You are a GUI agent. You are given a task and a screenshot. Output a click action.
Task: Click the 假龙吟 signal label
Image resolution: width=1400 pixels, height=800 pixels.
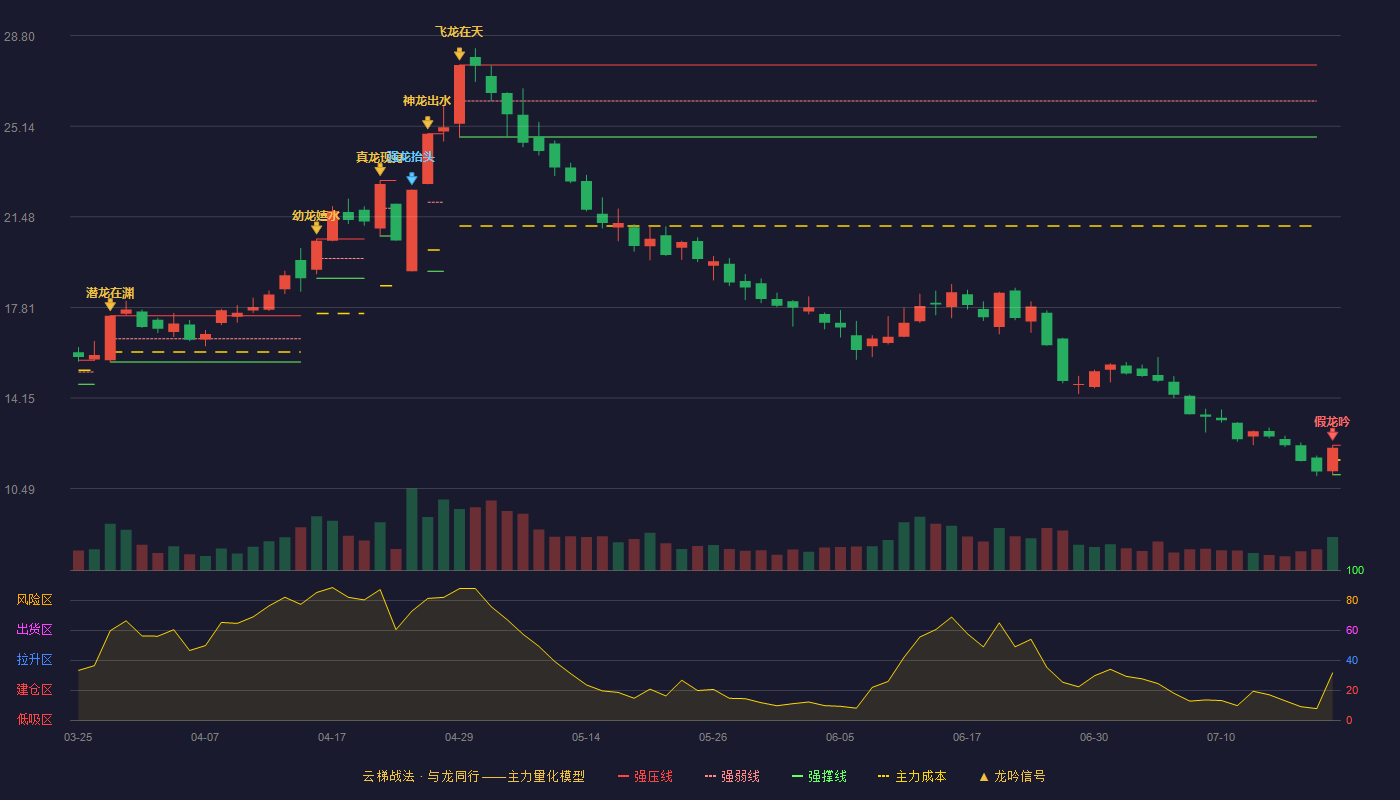[1332, 422]
